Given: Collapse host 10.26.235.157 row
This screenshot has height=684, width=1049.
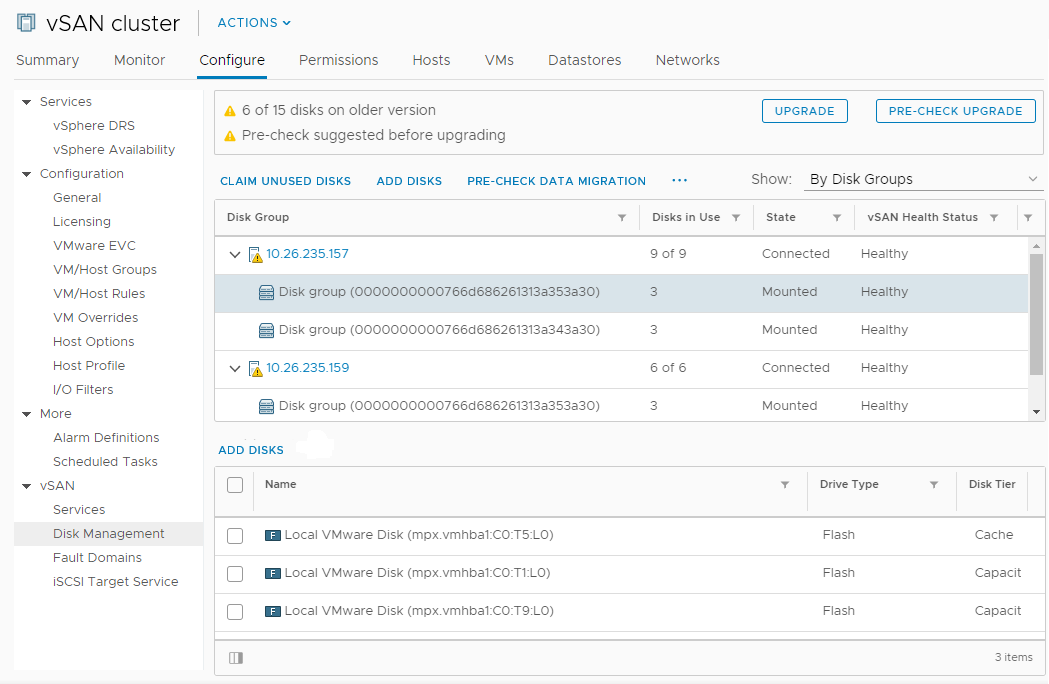Looking at the screenshot, I should [x=235, y=254].
